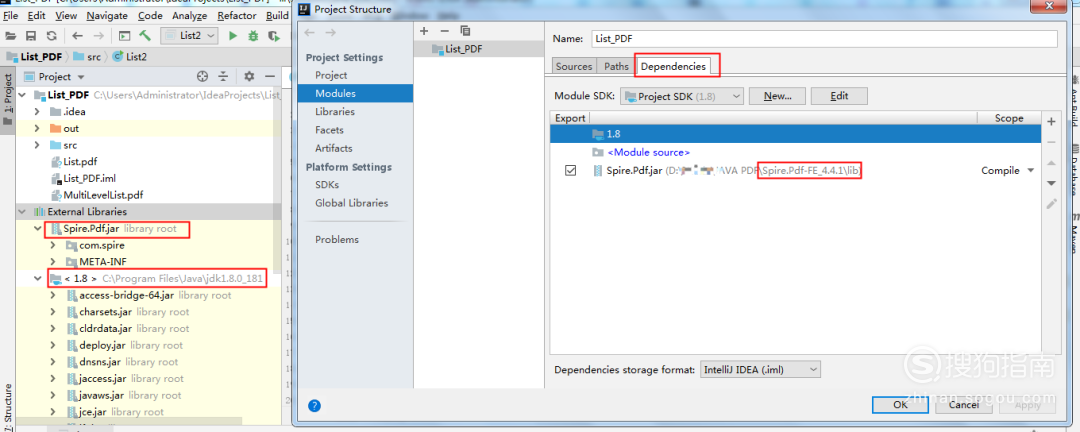Toggle Export checkbox for Spire.Pdf.jar

[570, 171]
